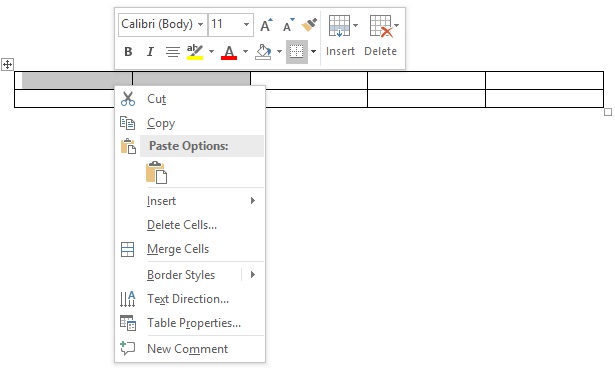The image size is (615, 375).
Task: Click the Grow Font icon
Action: (x=266, y=25)
